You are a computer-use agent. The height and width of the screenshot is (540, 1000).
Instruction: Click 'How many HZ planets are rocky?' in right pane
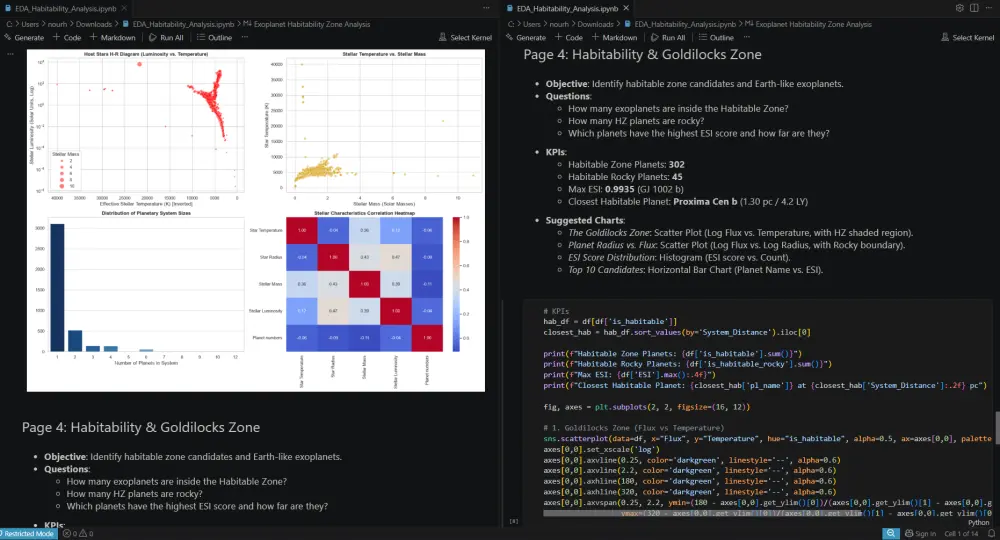[636, 120]
